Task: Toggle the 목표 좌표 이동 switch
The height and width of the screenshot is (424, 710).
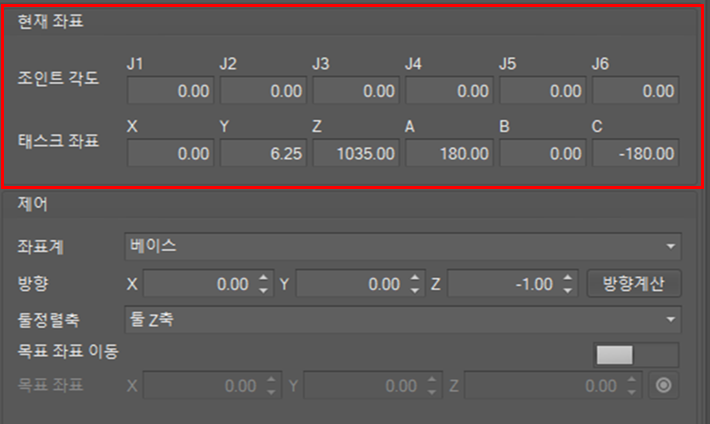Action: 637,354
